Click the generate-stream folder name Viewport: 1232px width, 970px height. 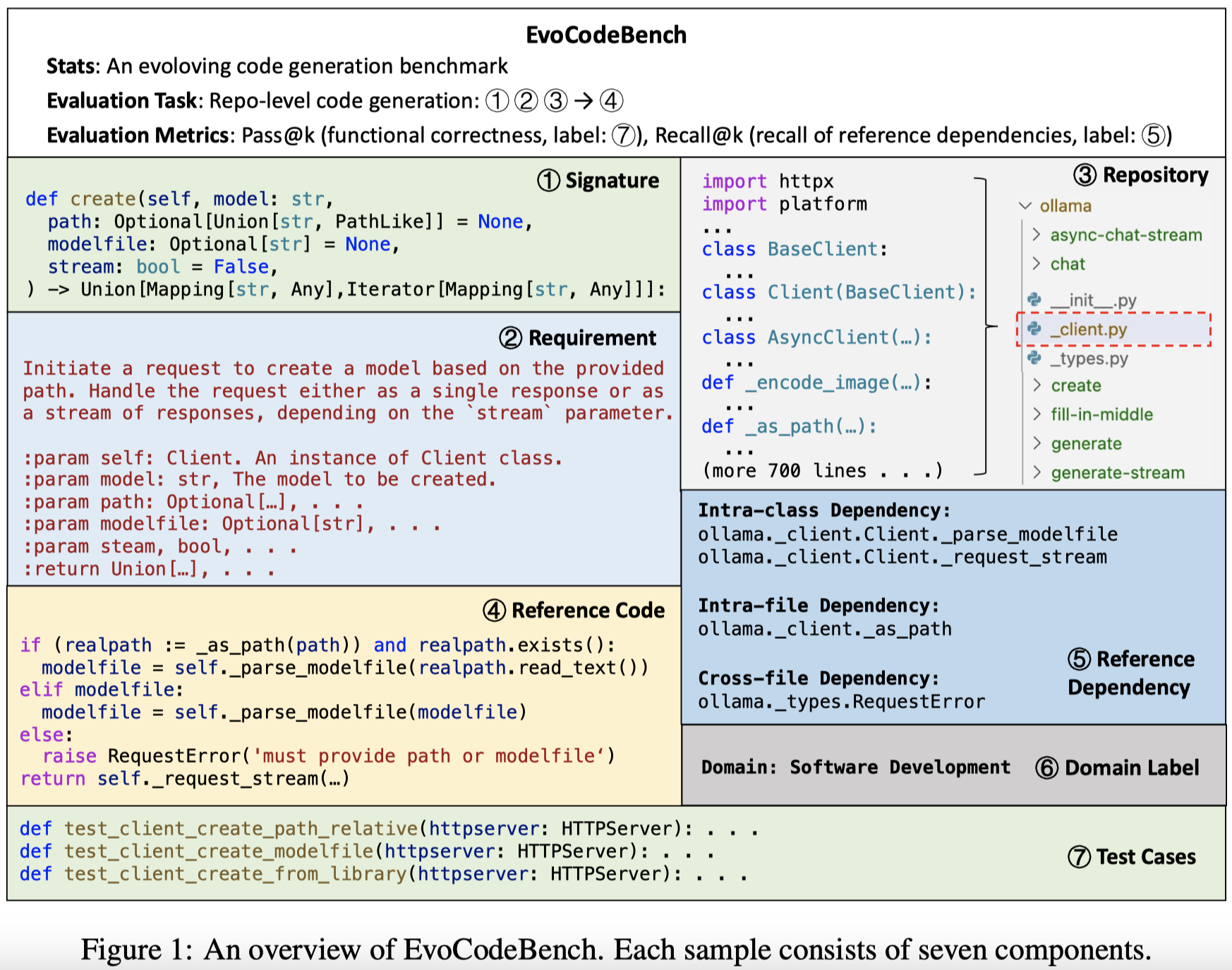coord(1118,473)
